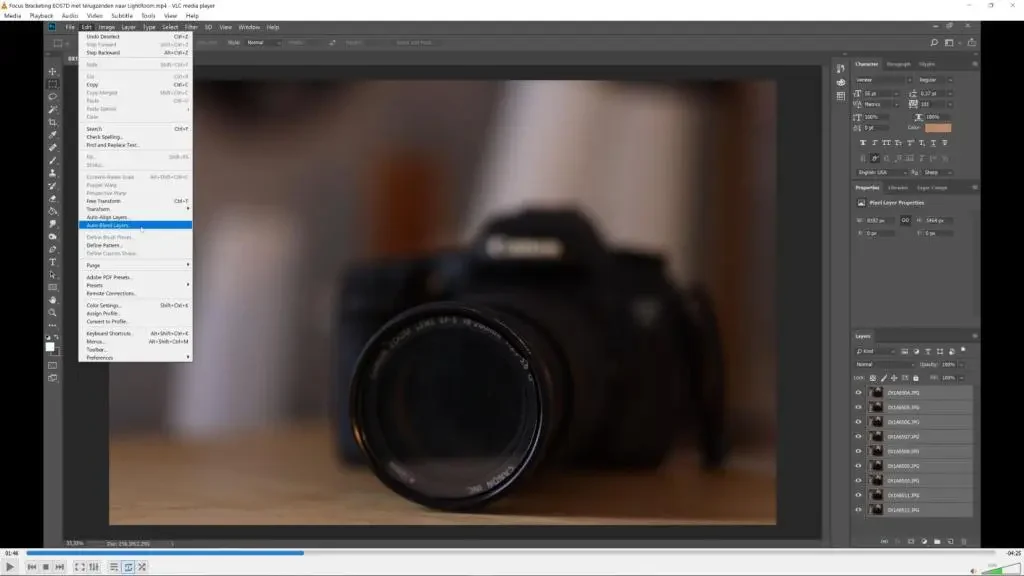Viewport: 1024px width, 576px height.
Task: Toggle the layer filter on/off switch
Action: 963,351
